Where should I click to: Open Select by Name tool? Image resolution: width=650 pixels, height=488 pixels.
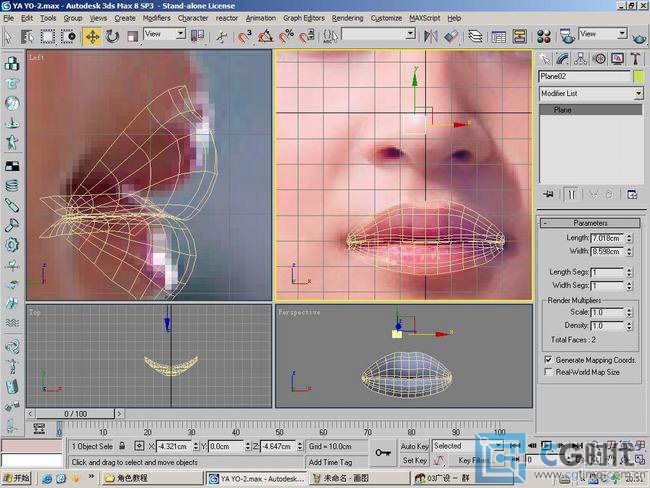click(27, 36)
